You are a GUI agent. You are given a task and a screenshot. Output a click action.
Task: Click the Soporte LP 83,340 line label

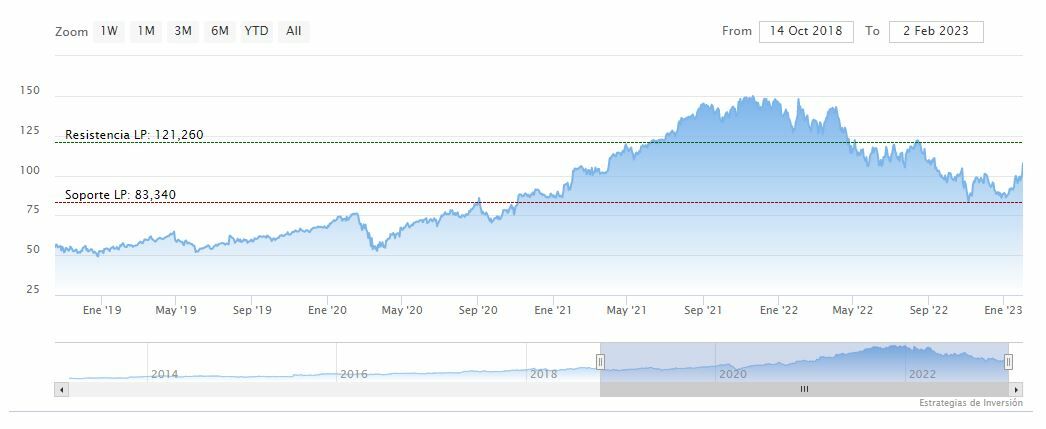(x=121, y=195)
